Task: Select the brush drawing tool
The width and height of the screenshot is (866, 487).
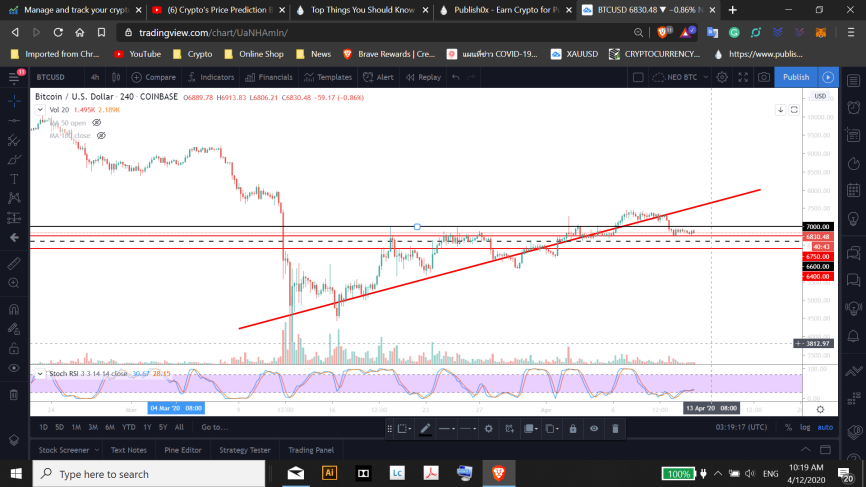Action: point(14,160)
